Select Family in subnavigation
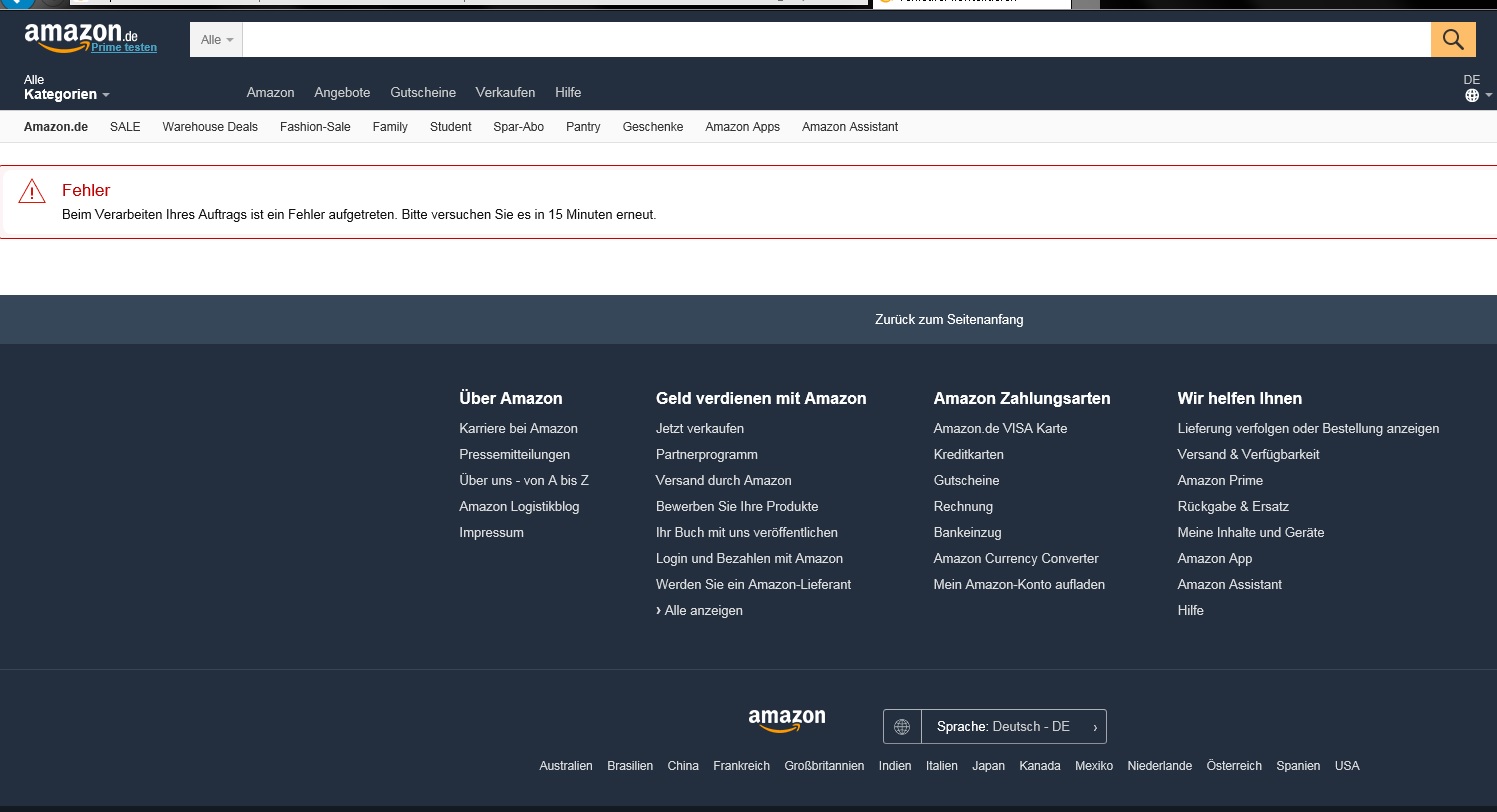 [390, 127]
